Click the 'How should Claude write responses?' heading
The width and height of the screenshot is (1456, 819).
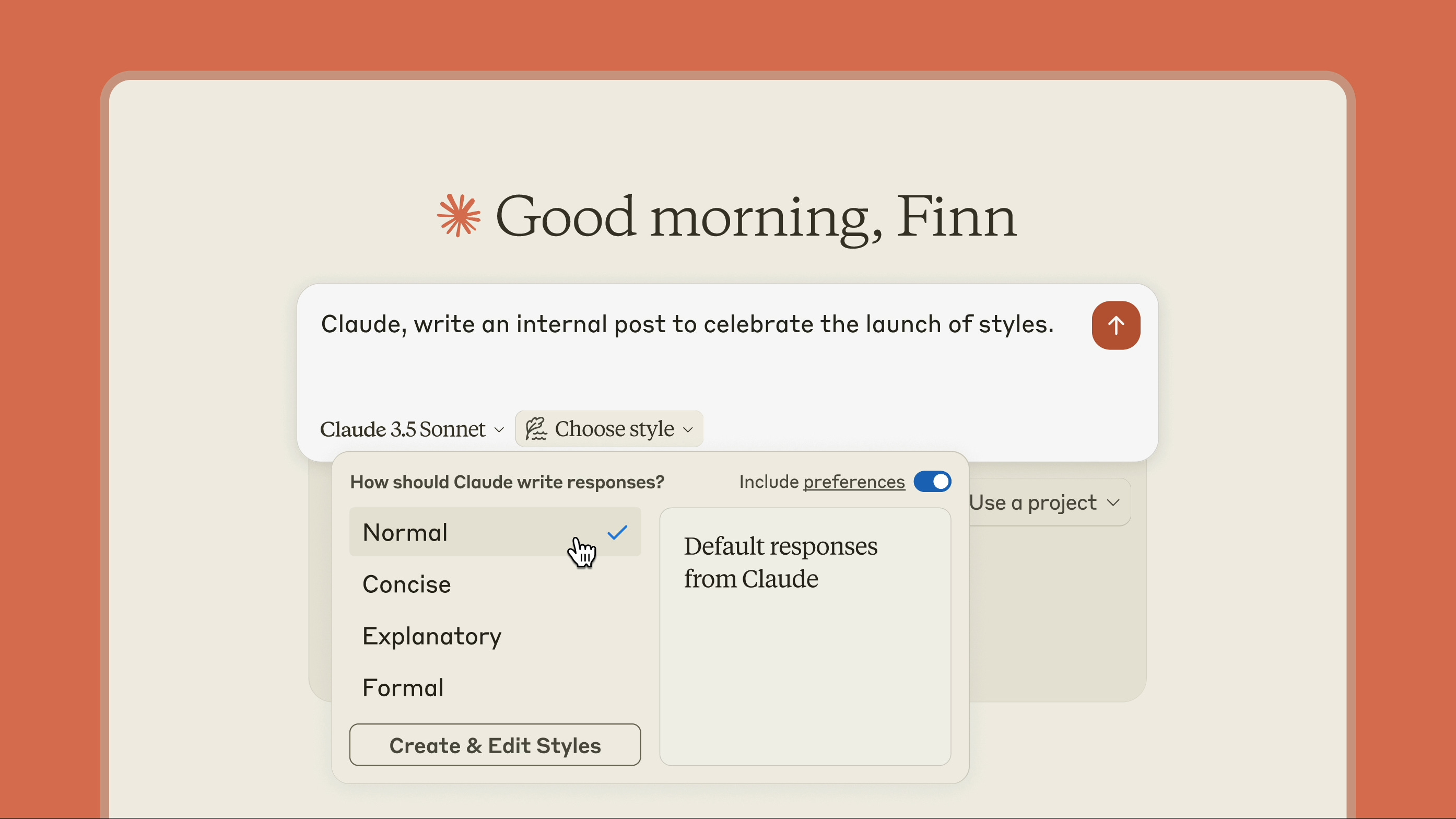coord(507,482)
